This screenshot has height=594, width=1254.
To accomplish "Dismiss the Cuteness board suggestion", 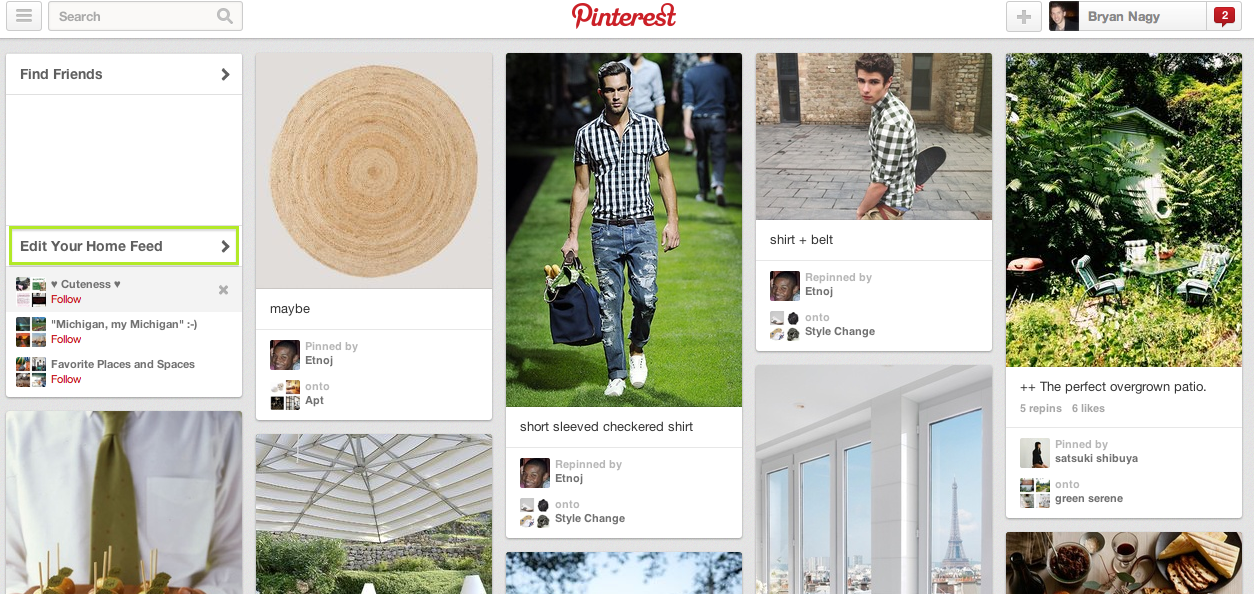I will (x=223, y=290).
